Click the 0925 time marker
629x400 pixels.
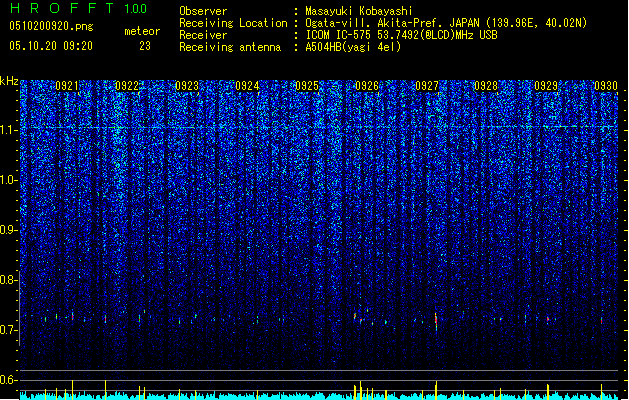point(307,86)
